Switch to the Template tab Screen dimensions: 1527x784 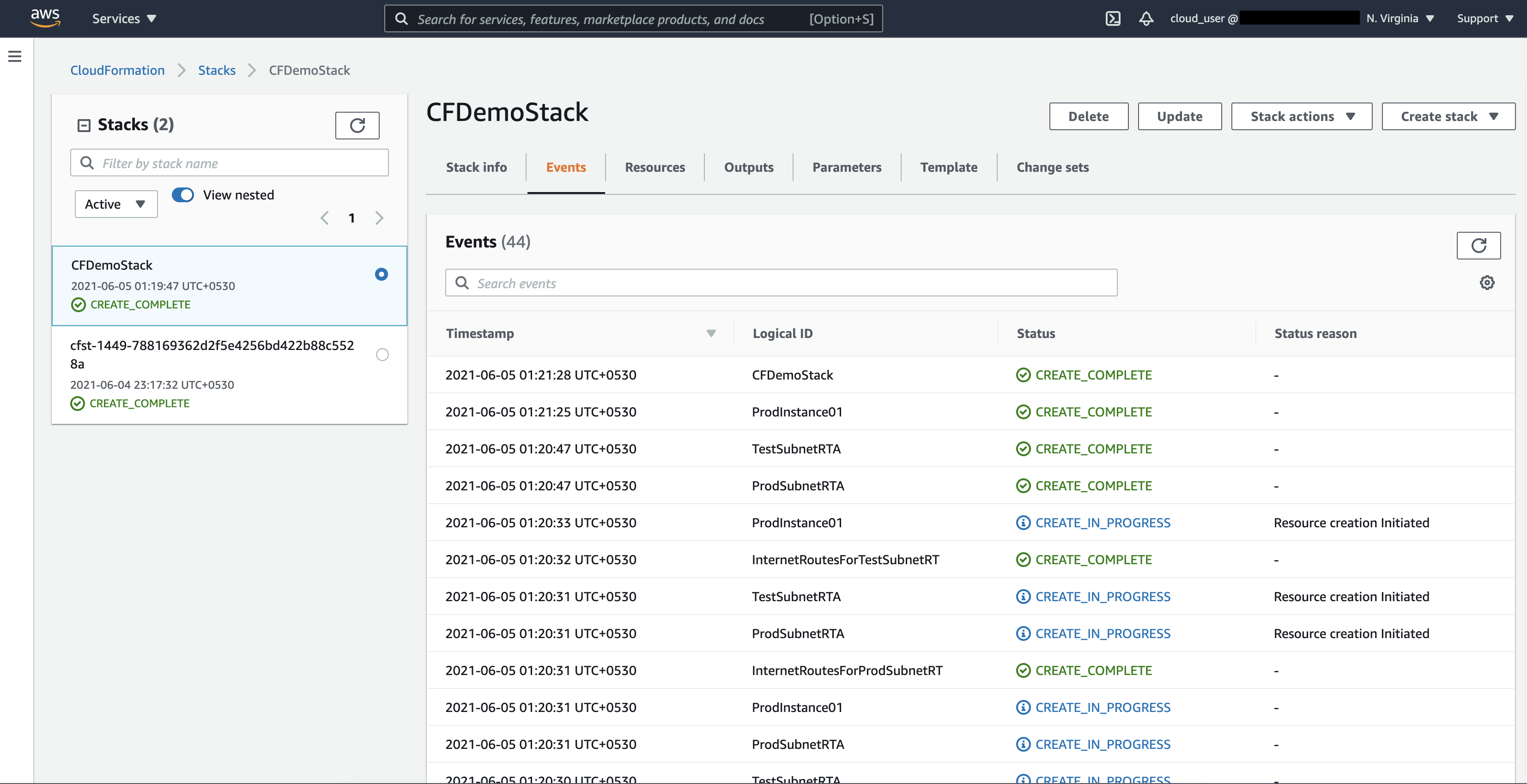tap(948, 168)
